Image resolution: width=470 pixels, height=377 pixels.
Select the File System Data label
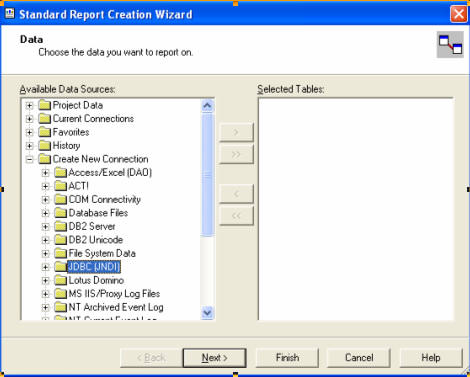pos(102,253)
